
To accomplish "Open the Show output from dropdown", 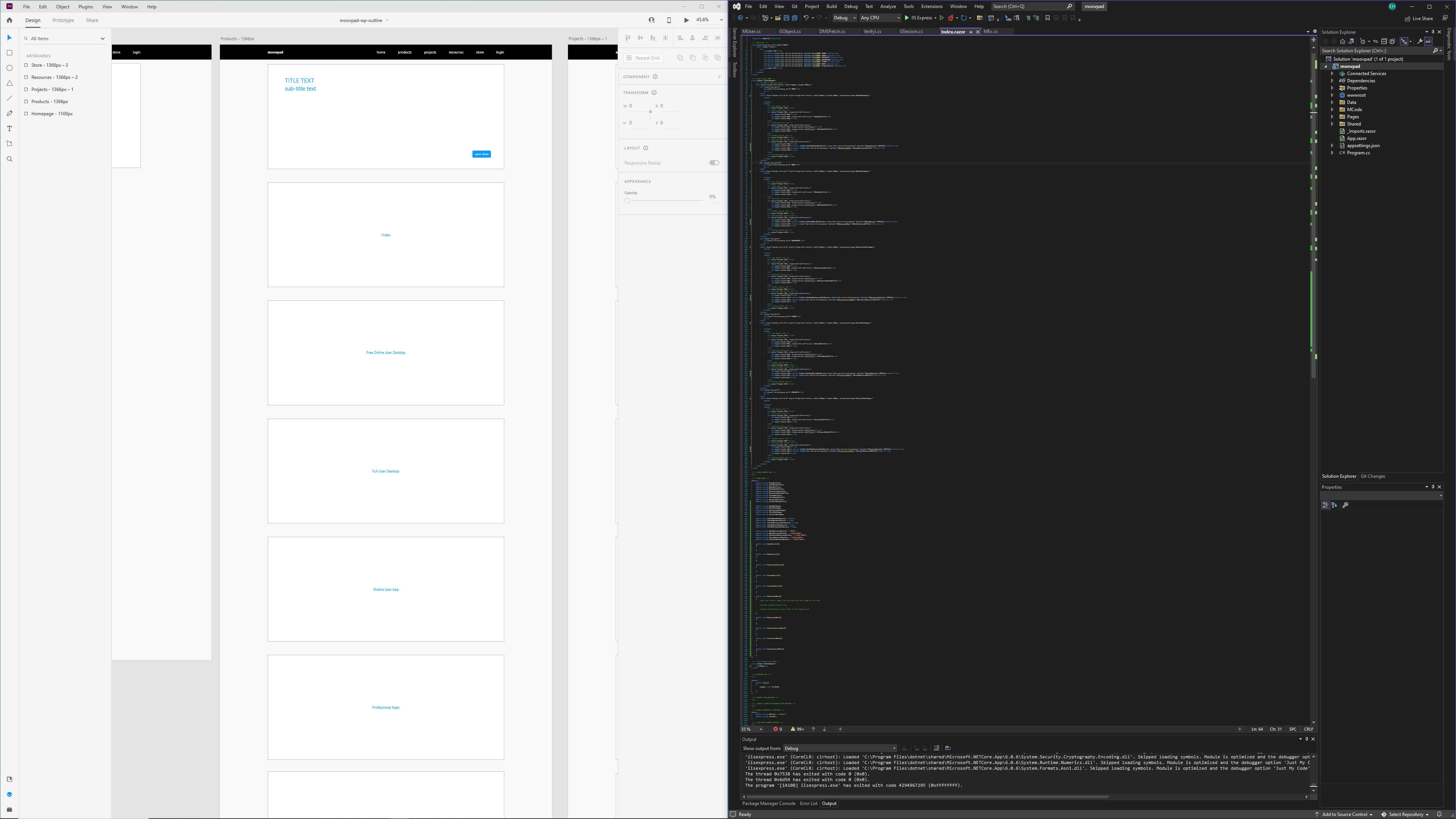I will click(839, 748).
